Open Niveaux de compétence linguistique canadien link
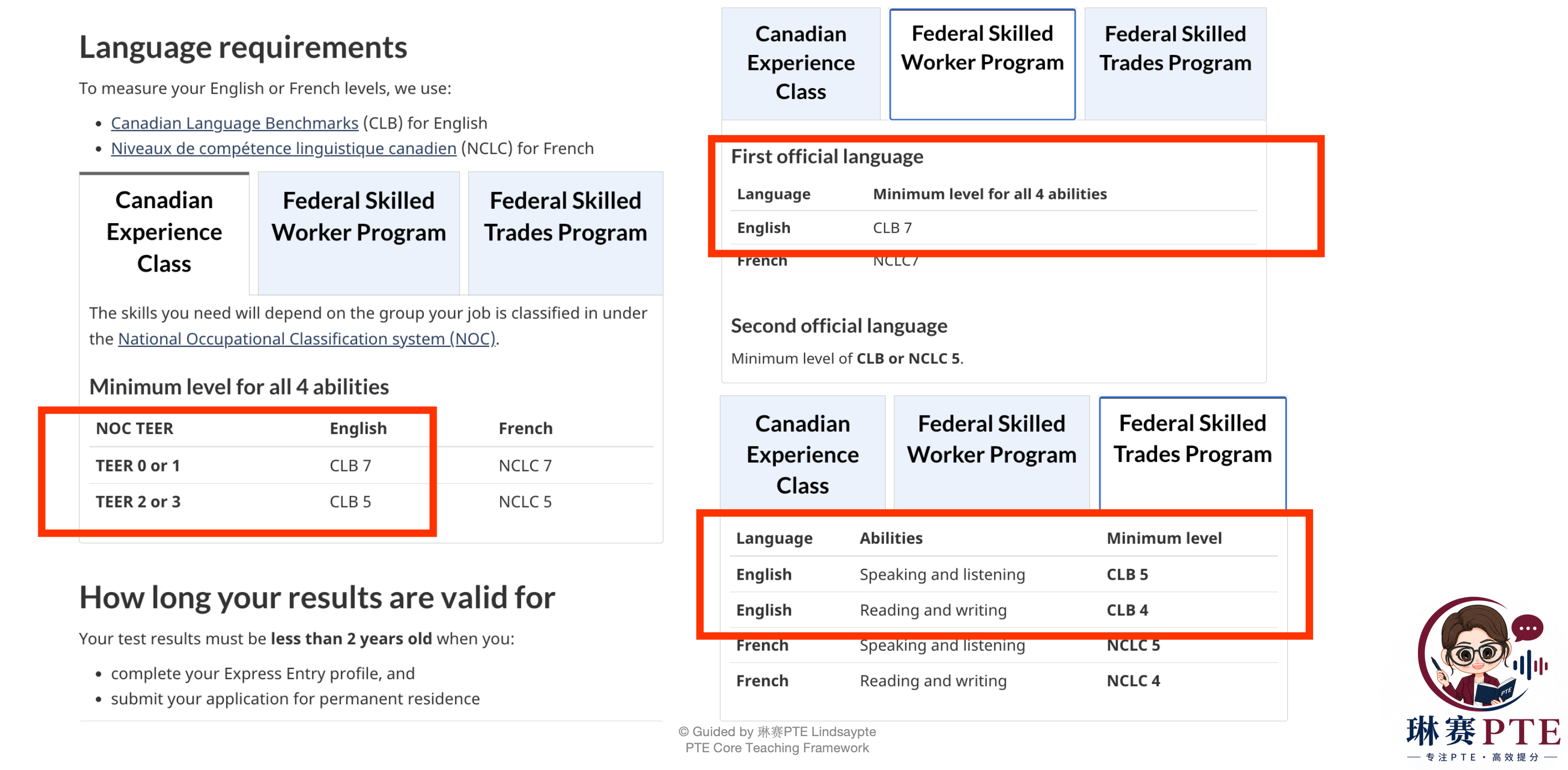This screenshot has height=770, width=1568. click(284, 148)
